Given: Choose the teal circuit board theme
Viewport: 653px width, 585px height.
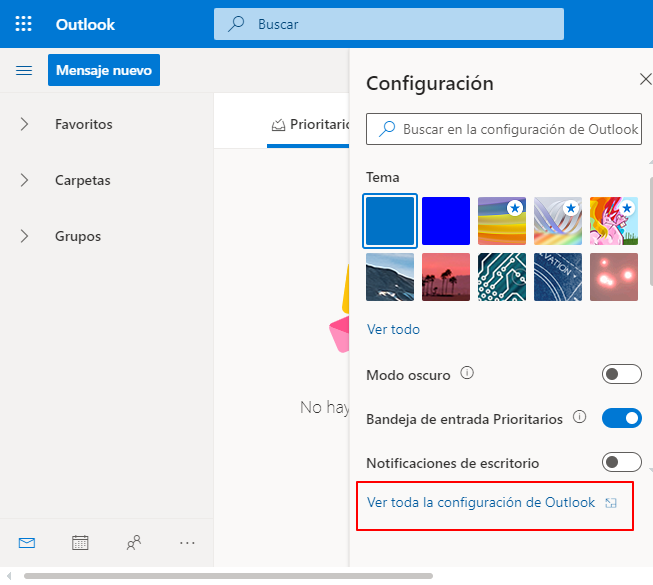Looking at the screenshot, I should coord(502,277).
